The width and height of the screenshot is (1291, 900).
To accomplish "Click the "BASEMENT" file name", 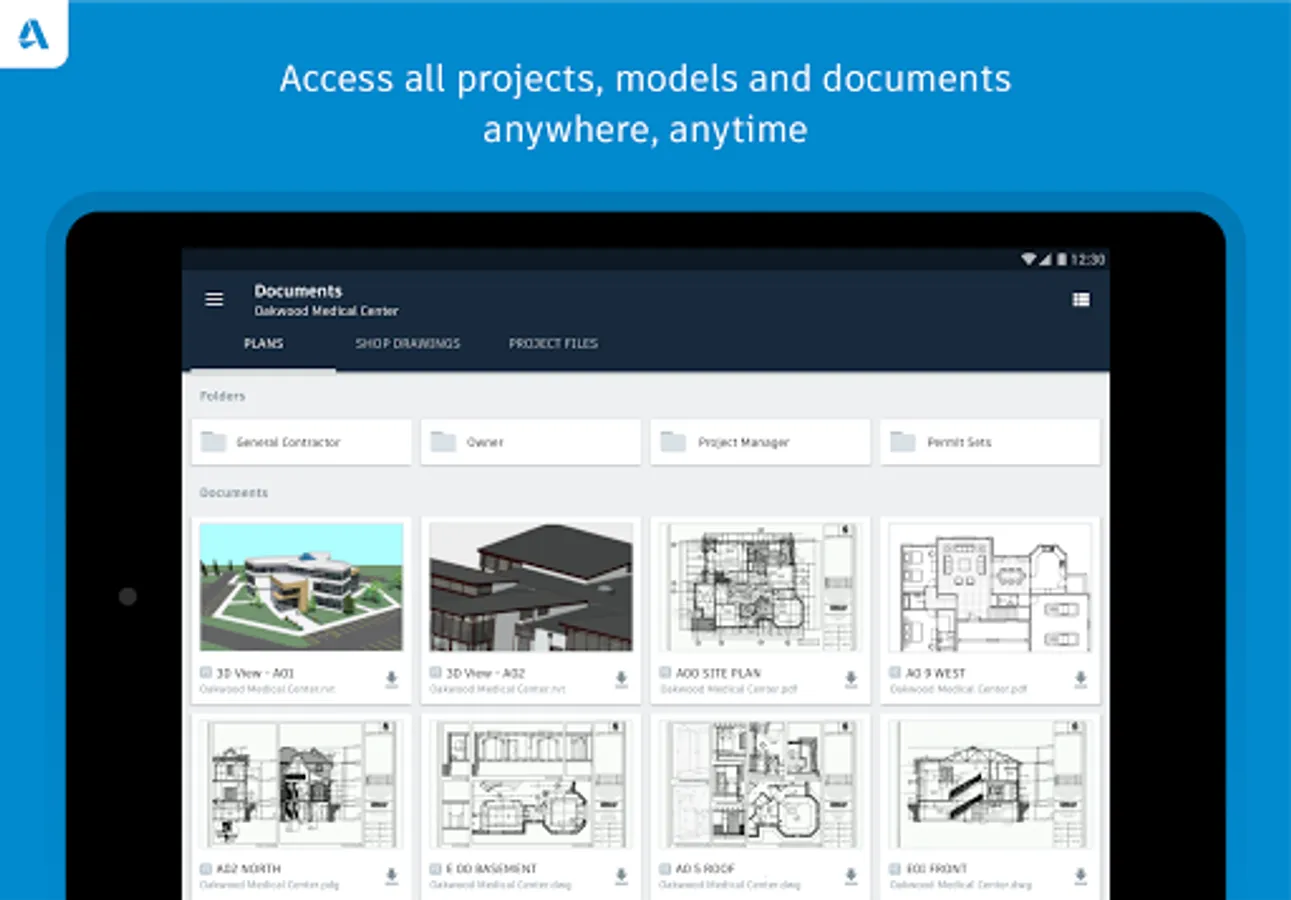I will point(492,869).
